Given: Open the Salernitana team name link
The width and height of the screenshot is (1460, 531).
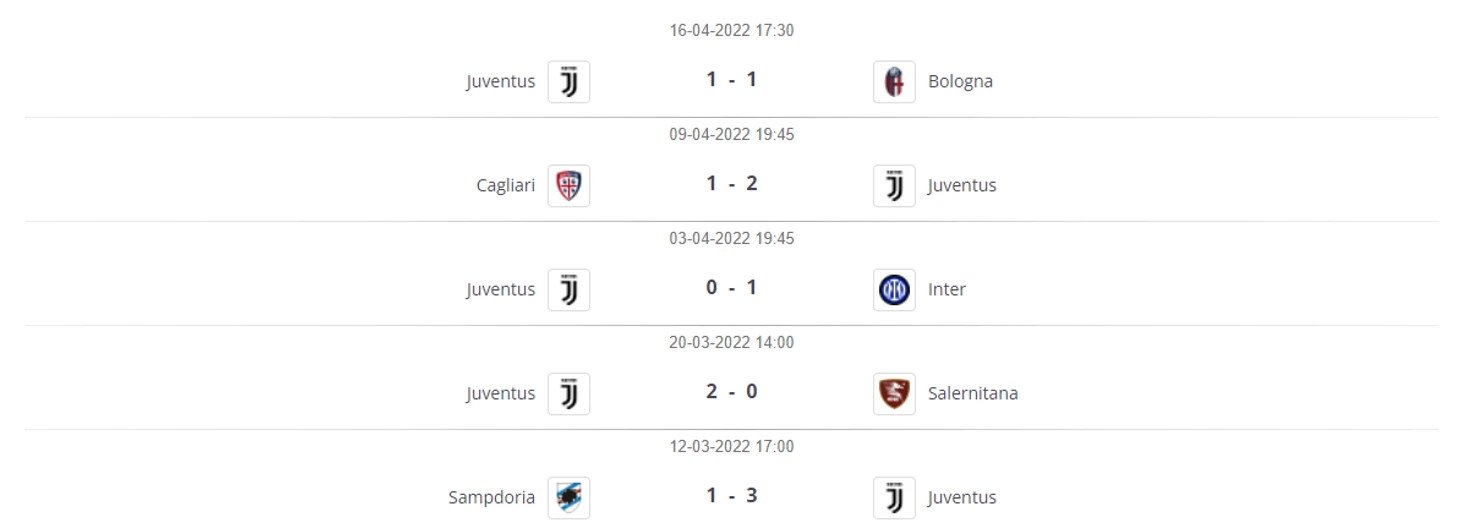Looking at the screenshot, I should [973, 394].
